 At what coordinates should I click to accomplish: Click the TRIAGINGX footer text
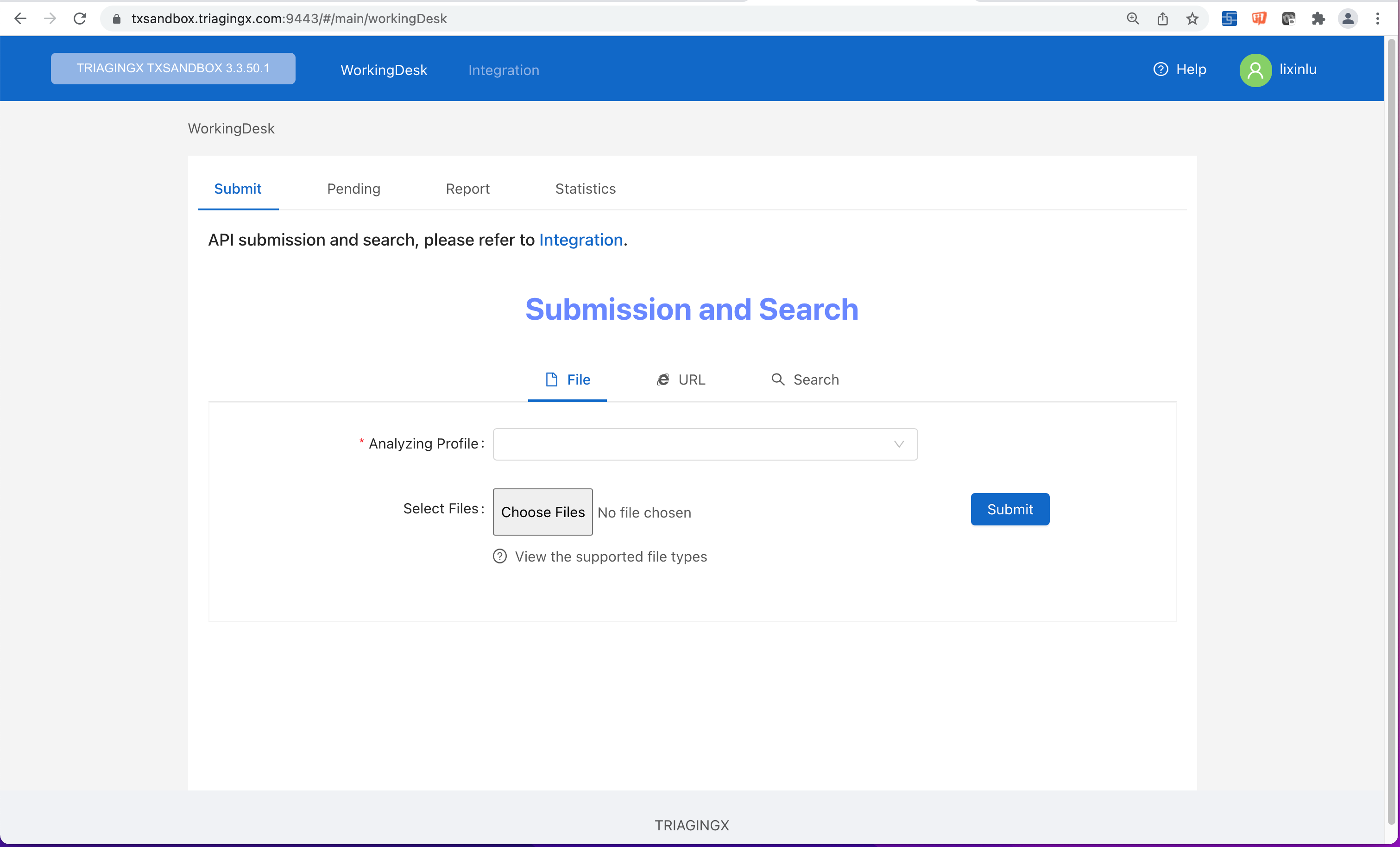692,825
